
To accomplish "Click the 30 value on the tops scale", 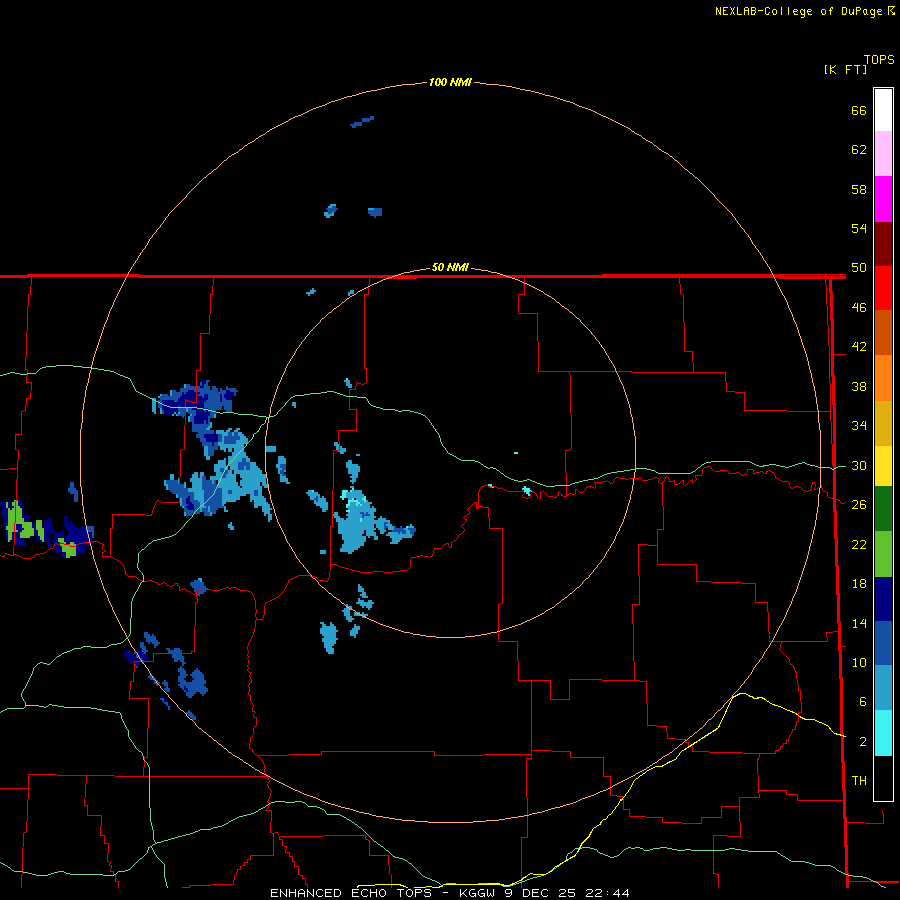I will [x=859, y=465].
